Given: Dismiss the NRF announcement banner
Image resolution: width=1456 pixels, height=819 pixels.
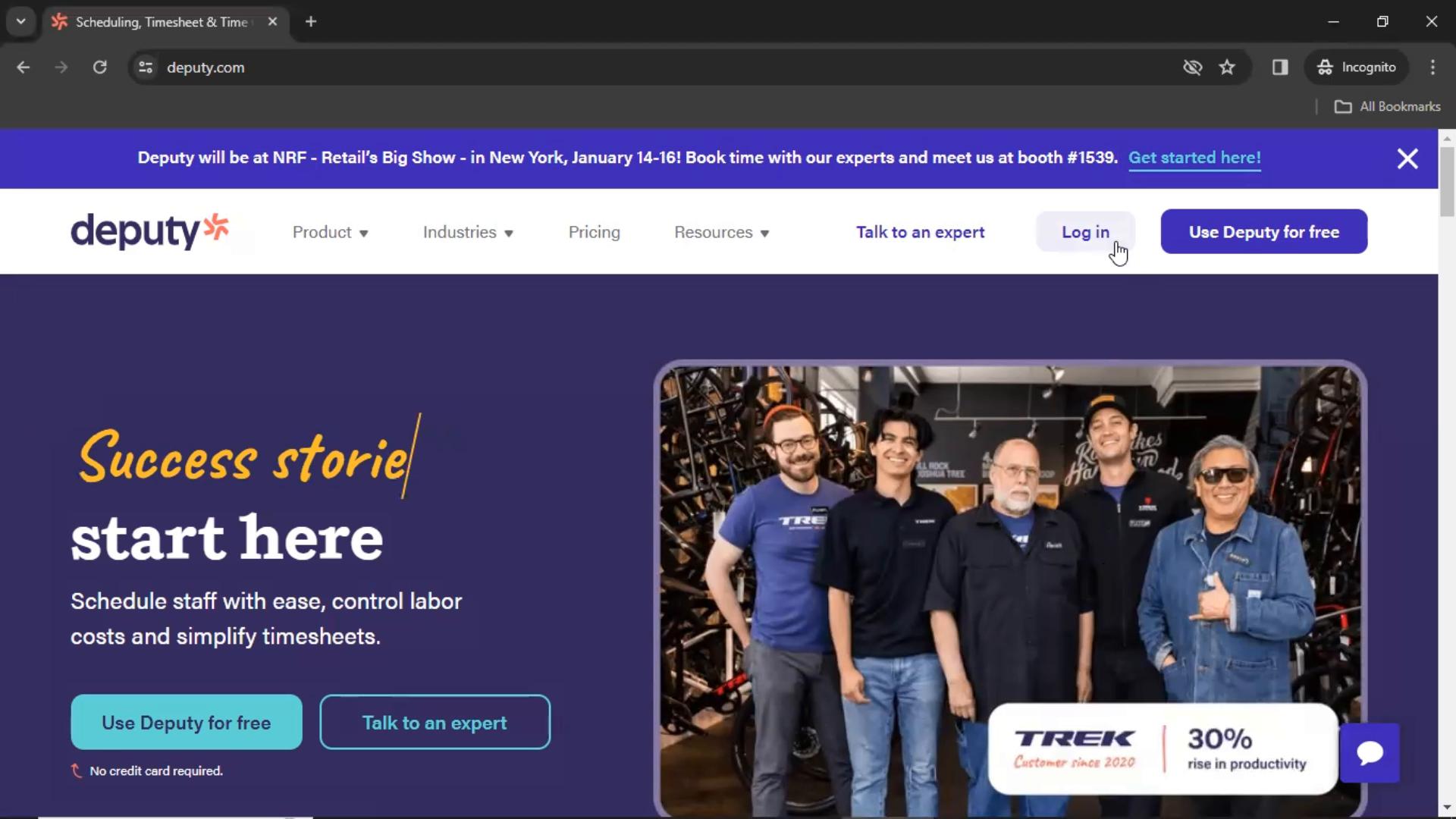Looking at the screenshot, I should coord(1407,158).
